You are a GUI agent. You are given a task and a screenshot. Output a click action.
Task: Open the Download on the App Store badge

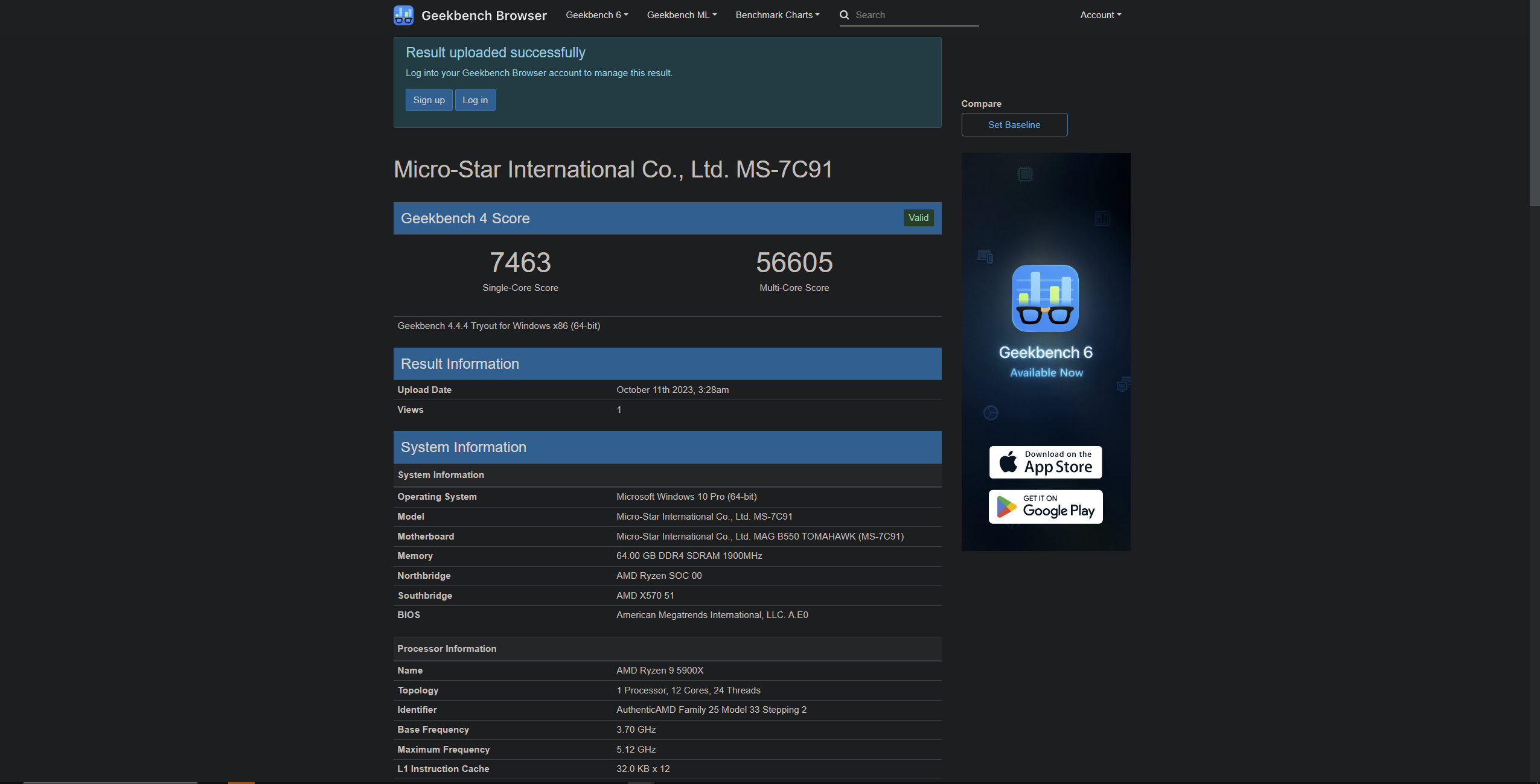pos(1046,462)
